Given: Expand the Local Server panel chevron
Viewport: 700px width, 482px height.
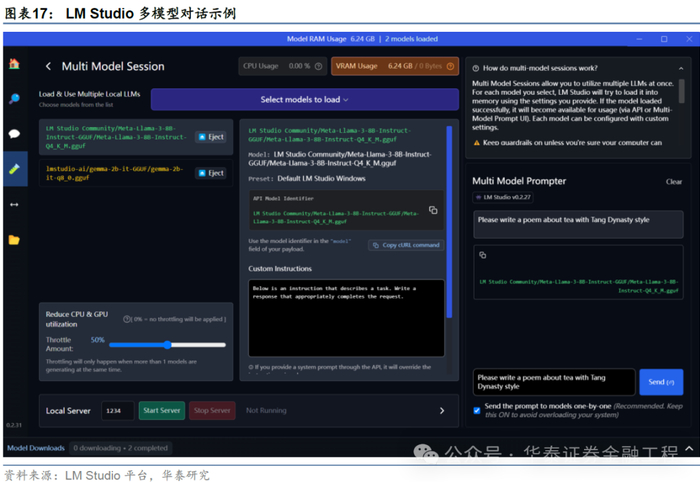Looking at the screenshot, I should point(442,411).
